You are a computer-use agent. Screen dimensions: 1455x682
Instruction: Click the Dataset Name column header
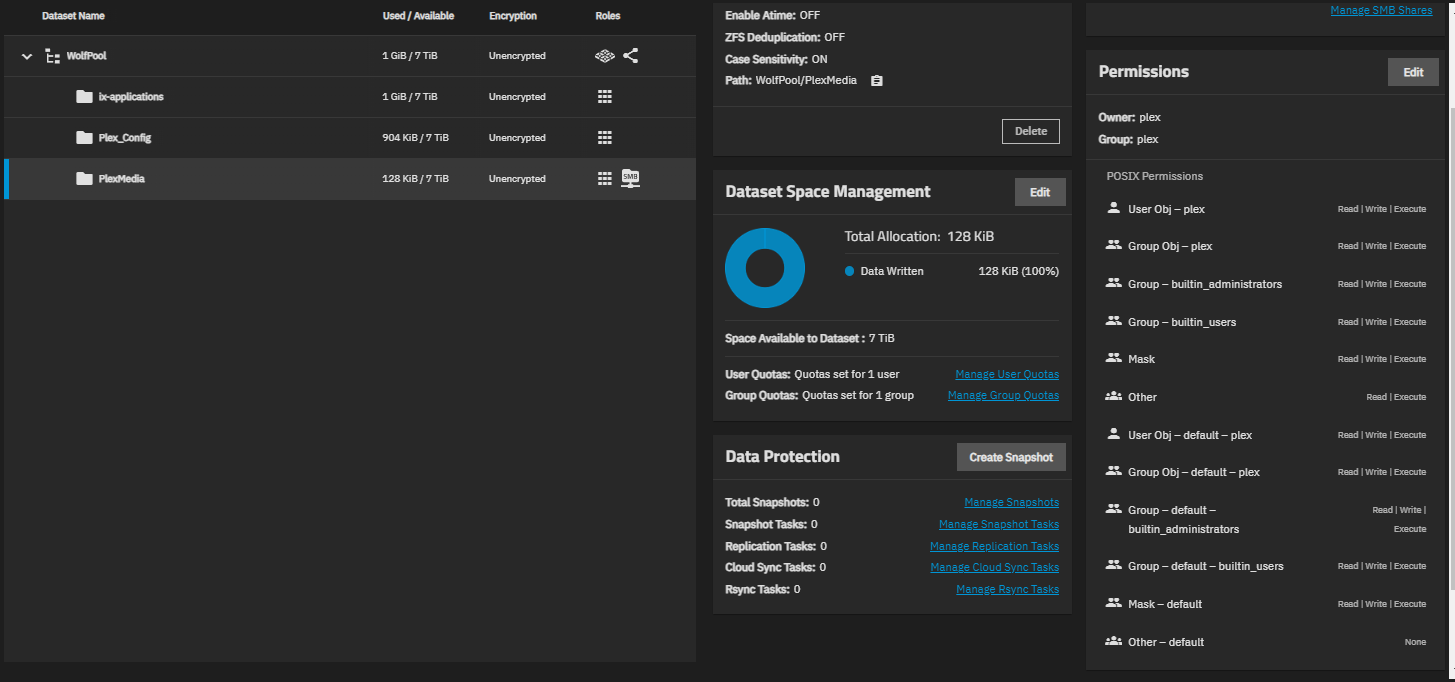pos(73,16)
